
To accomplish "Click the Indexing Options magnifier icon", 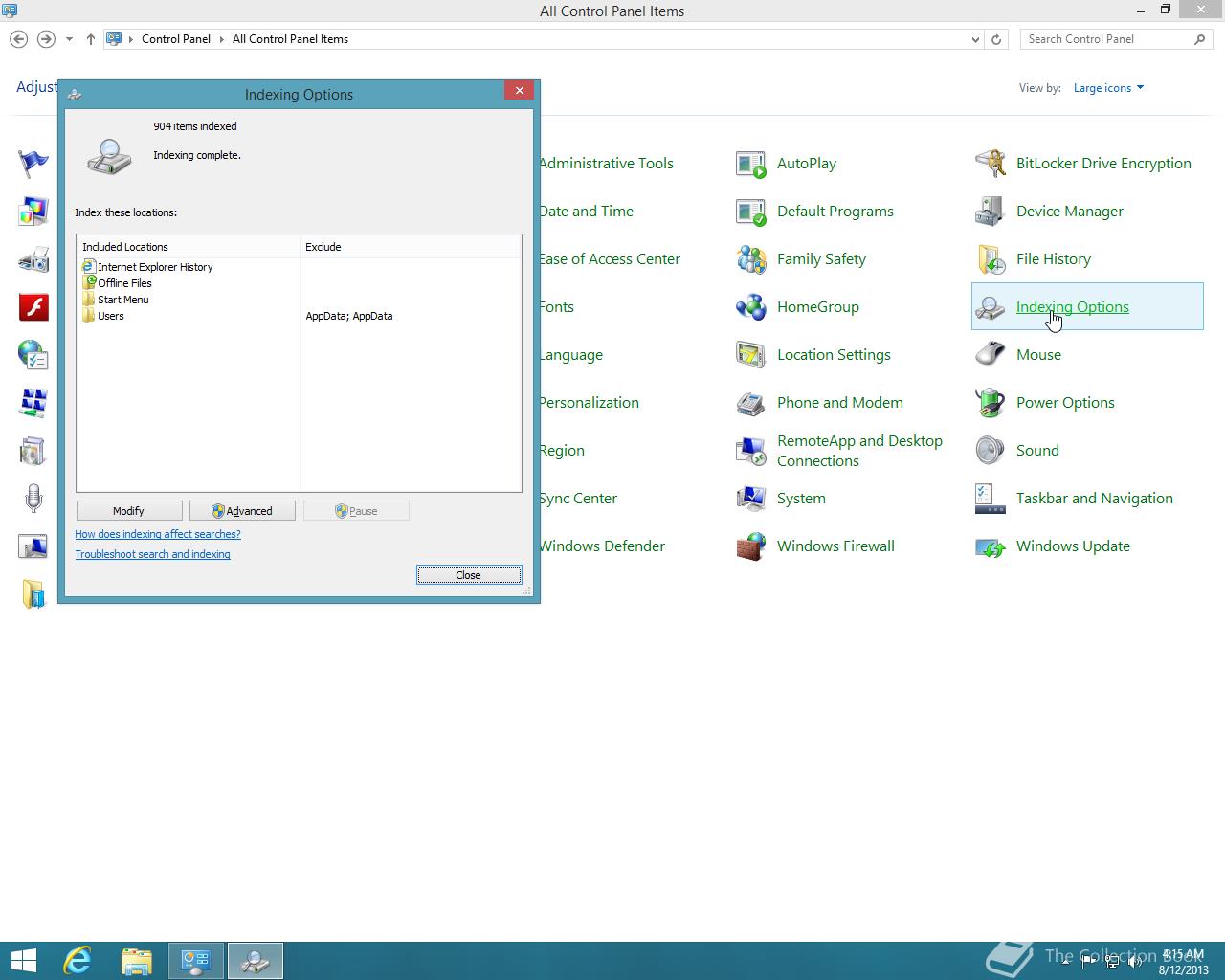I will [991, 307].
